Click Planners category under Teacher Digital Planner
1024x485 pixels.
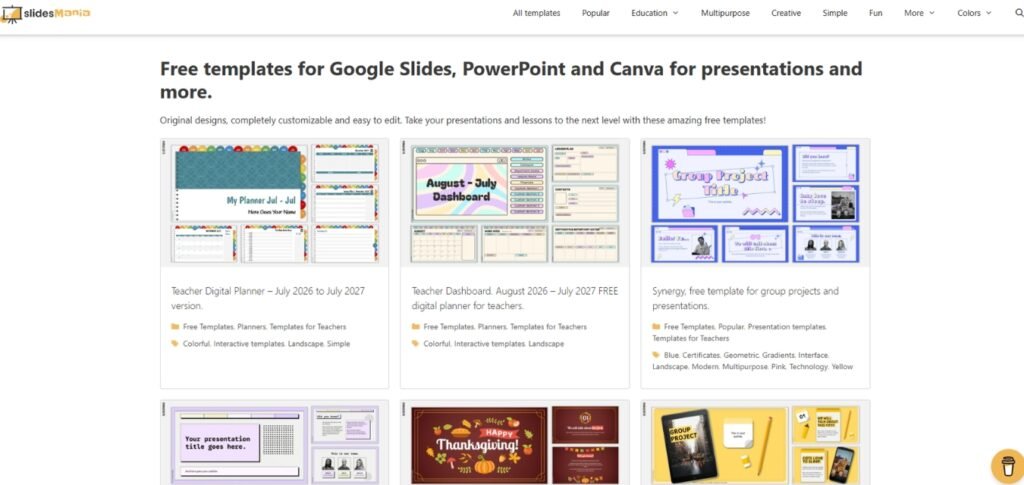251,326
